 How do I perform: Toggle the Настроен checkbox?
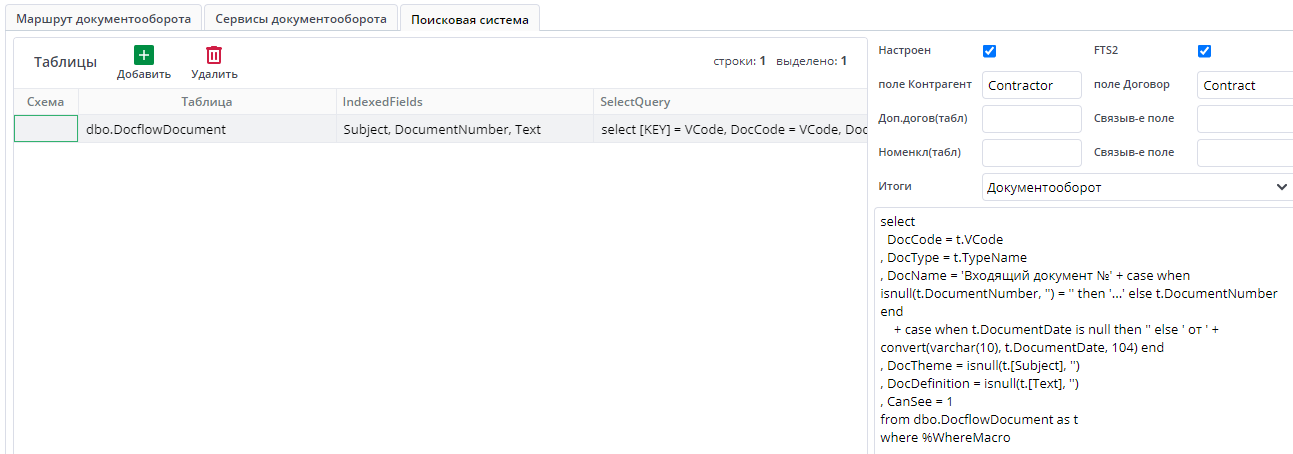(990, 51)
